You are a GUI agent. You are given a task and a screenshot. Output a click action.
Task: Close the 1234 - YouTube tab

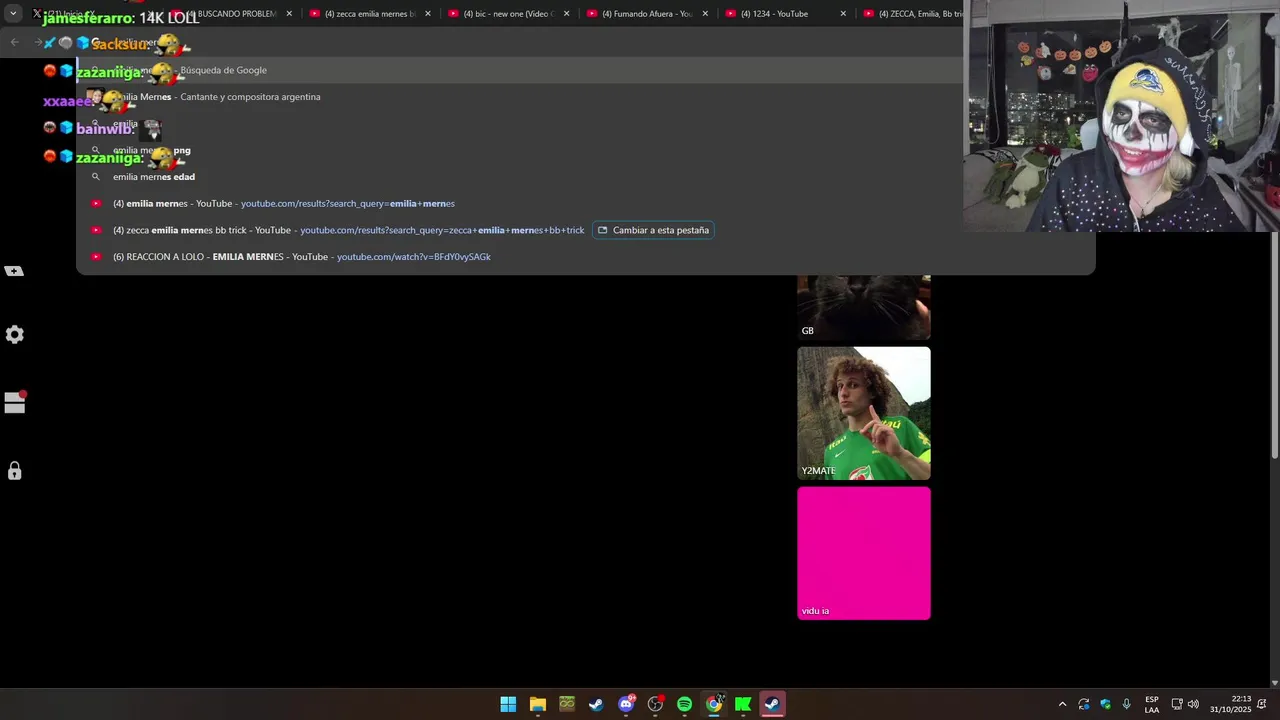(843, 14)
